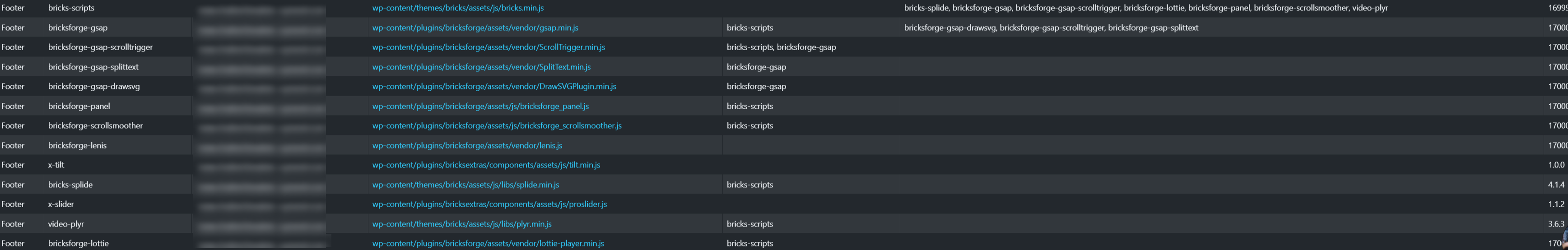Open the gsap.min.js script link

pos(475,28)
